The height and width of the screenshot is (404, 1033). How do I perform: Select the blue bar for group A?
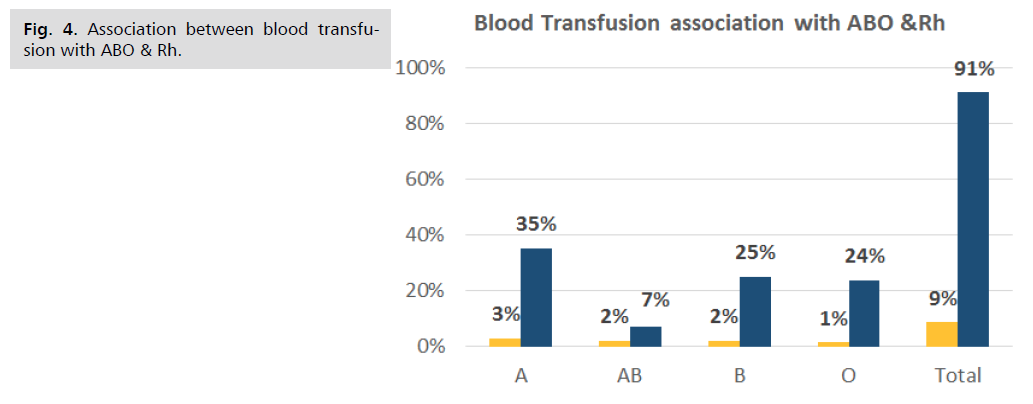coord(535,297)
